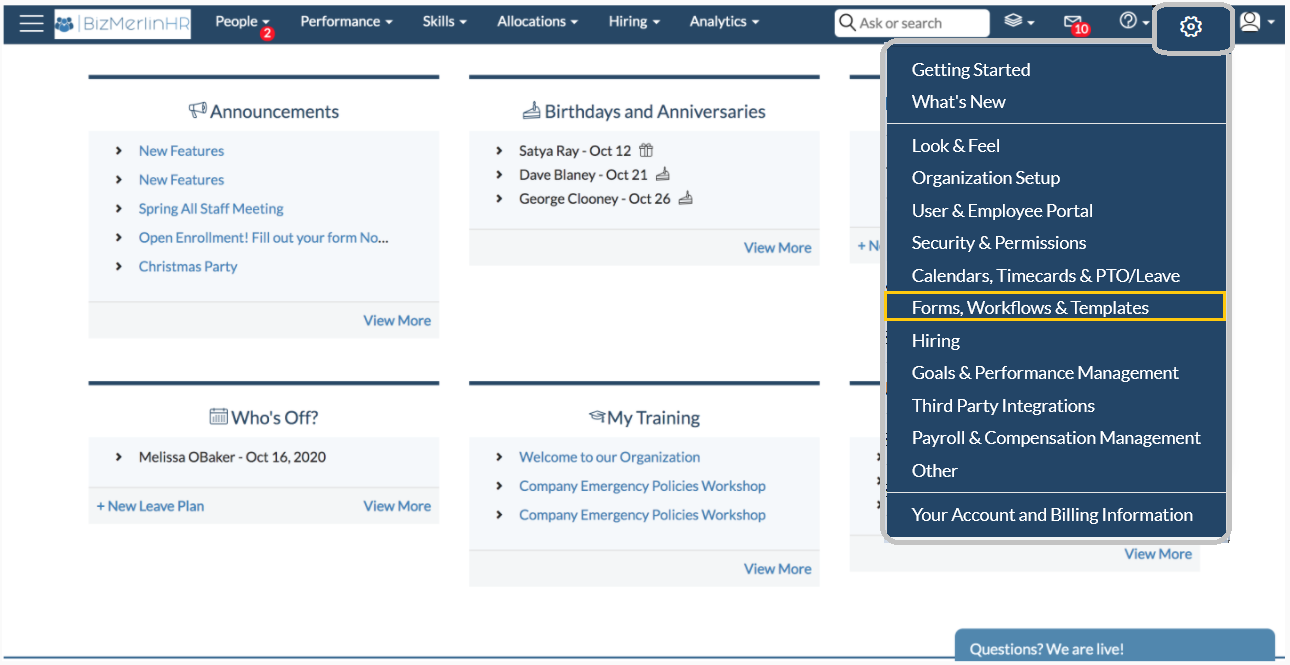Select Look & Feel menu item
1290x665 pixels.
(956, 146)
